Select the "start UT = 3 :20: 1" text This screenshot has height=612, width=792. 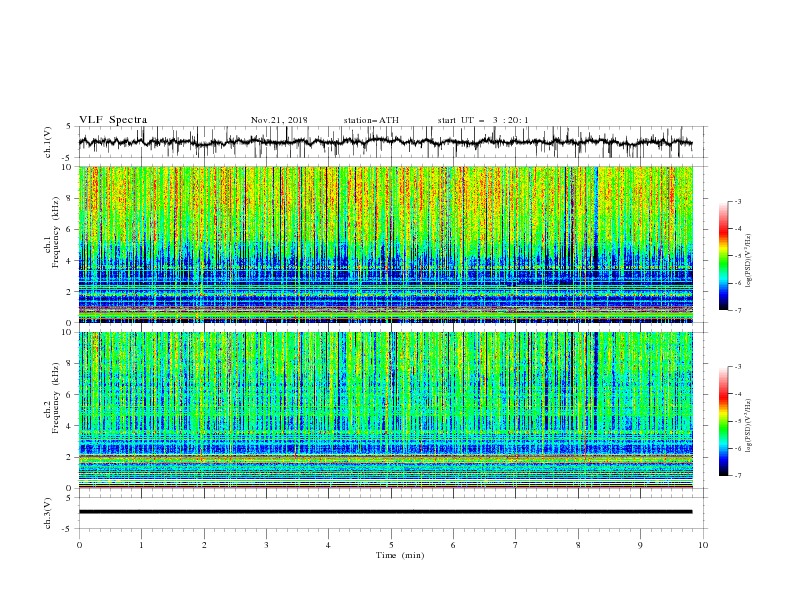click(x=483, y=120)
